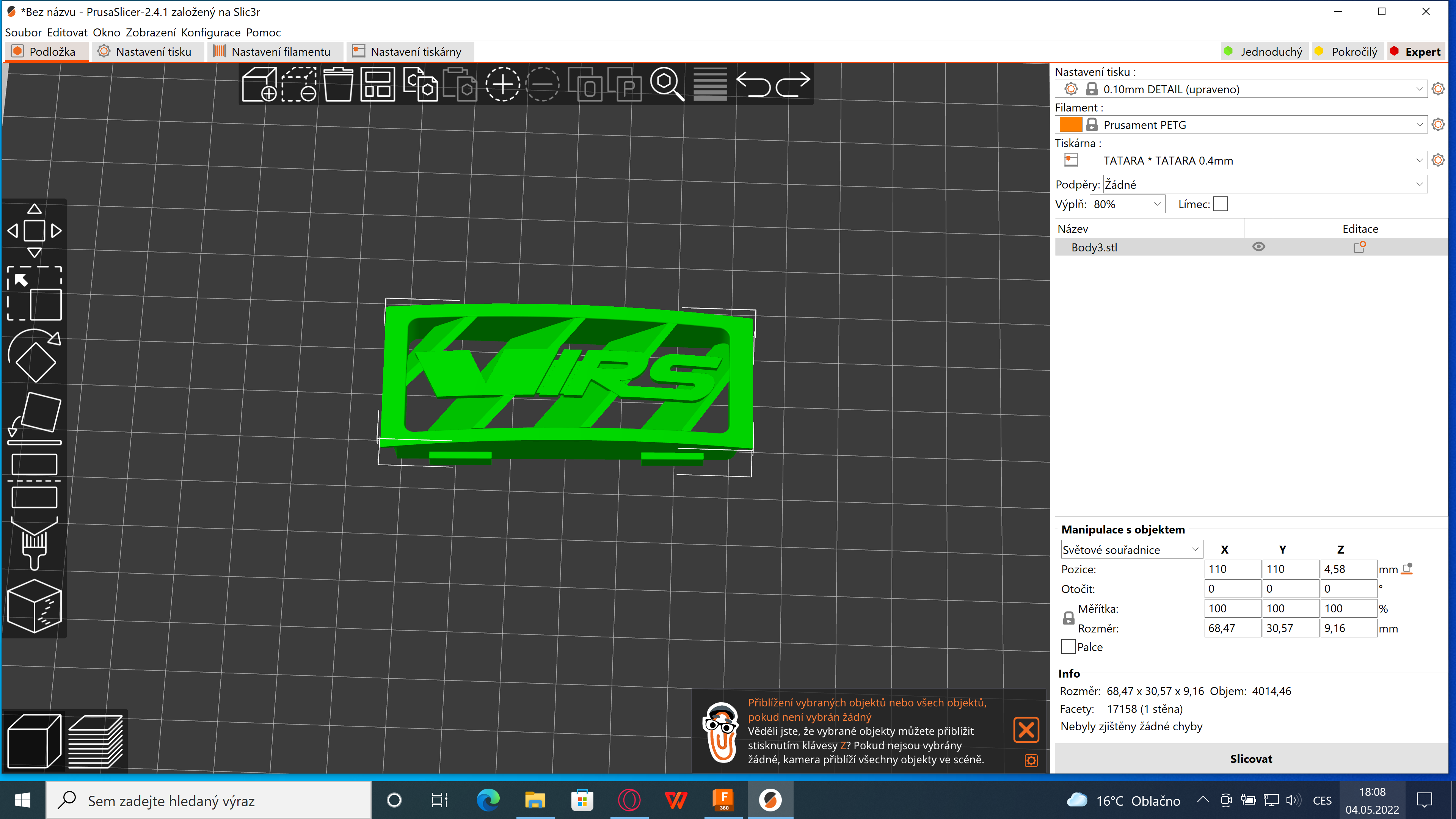Open filament settings gear next to Prusament PETG
The height and width of the screenshot is (819, 1456).
[x=1438, y=124]
